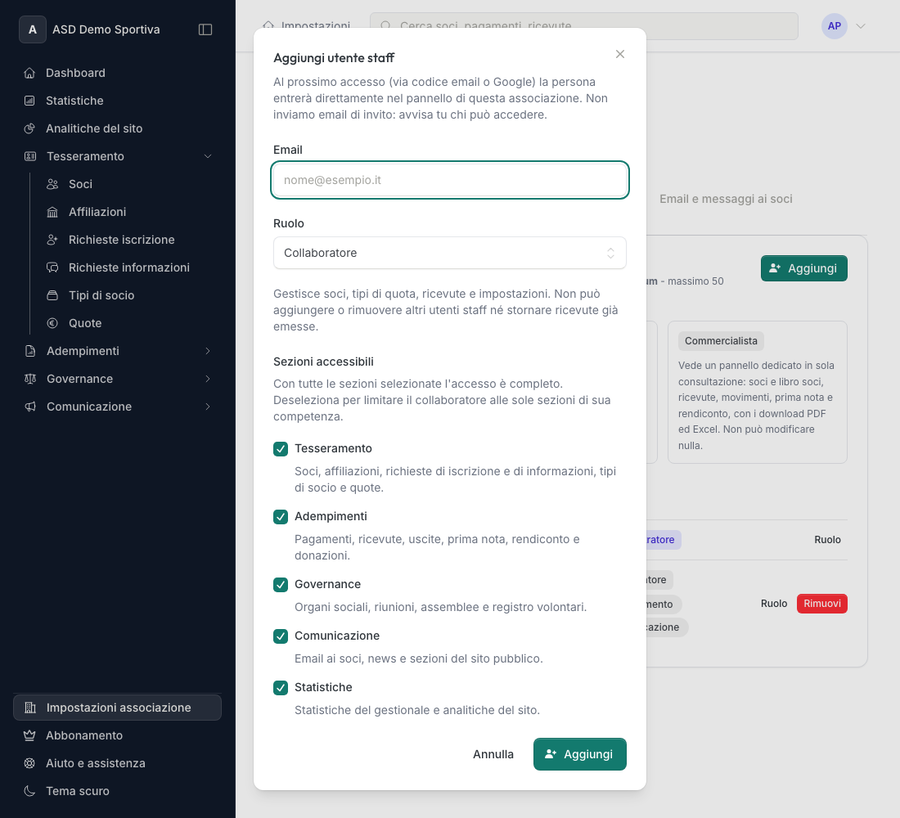This screenshot has height=818, width=900.
Task: Uncheck the Tesseramento section checkbox
Action: coord(281,449)
